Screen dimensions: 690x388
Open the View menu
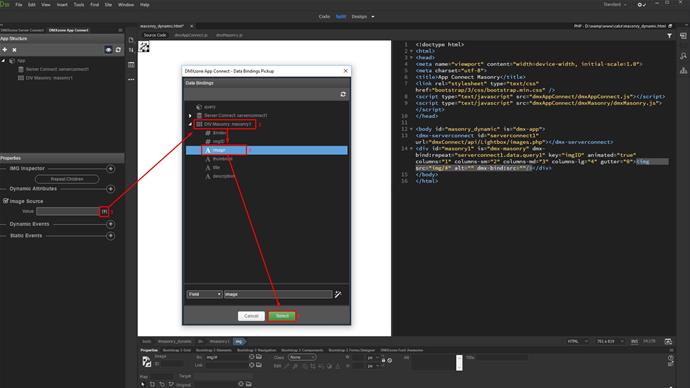pos(45,5)
